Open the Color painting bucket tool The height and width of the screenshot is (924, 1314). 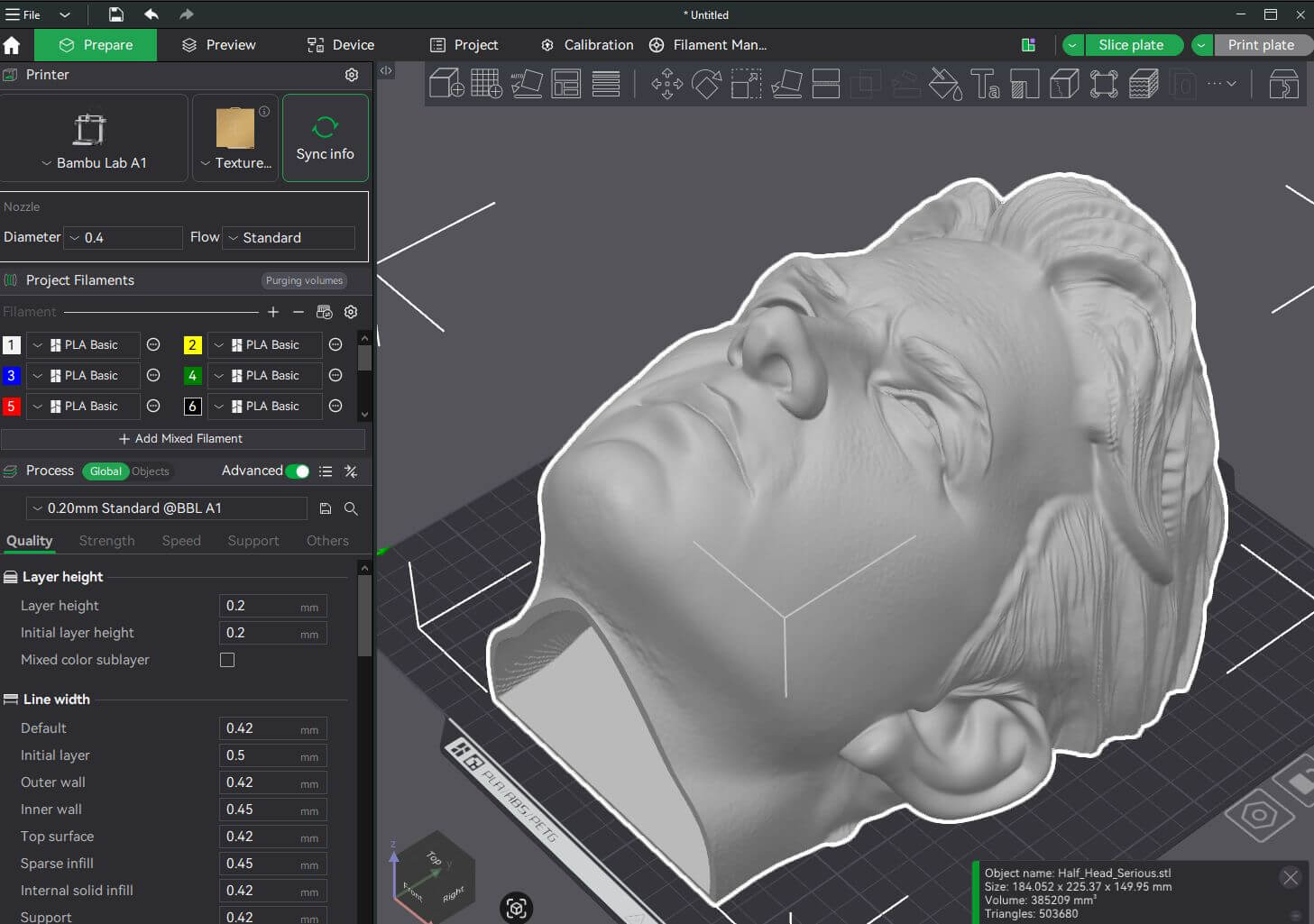[945, 84]
